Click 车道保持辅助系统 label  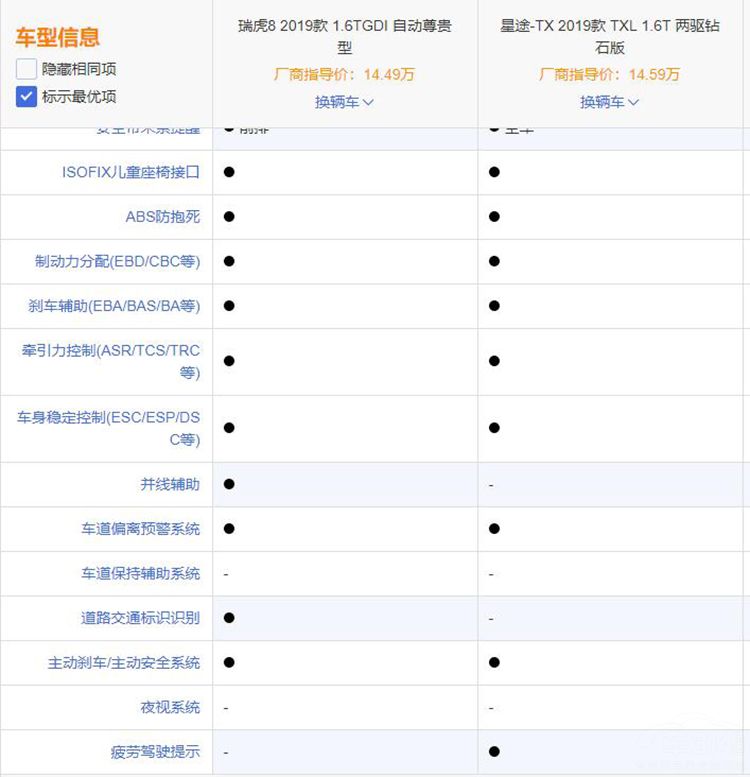(x=140, y=573)
